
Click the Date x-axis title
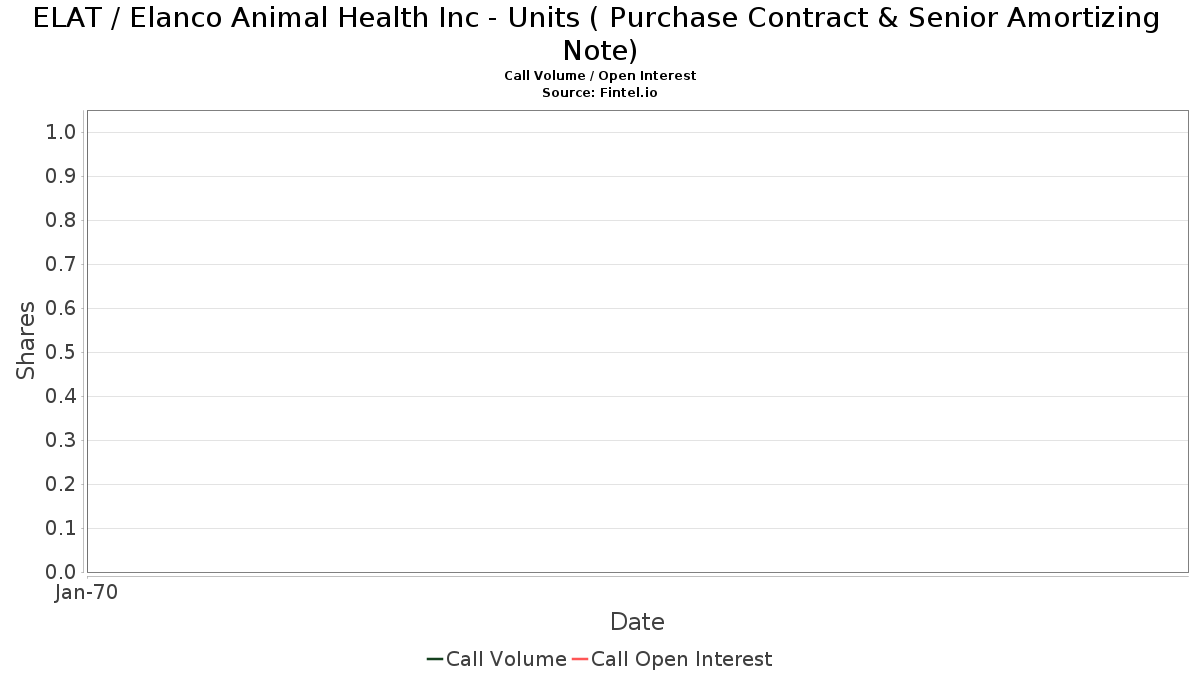[x=637, y=622]
